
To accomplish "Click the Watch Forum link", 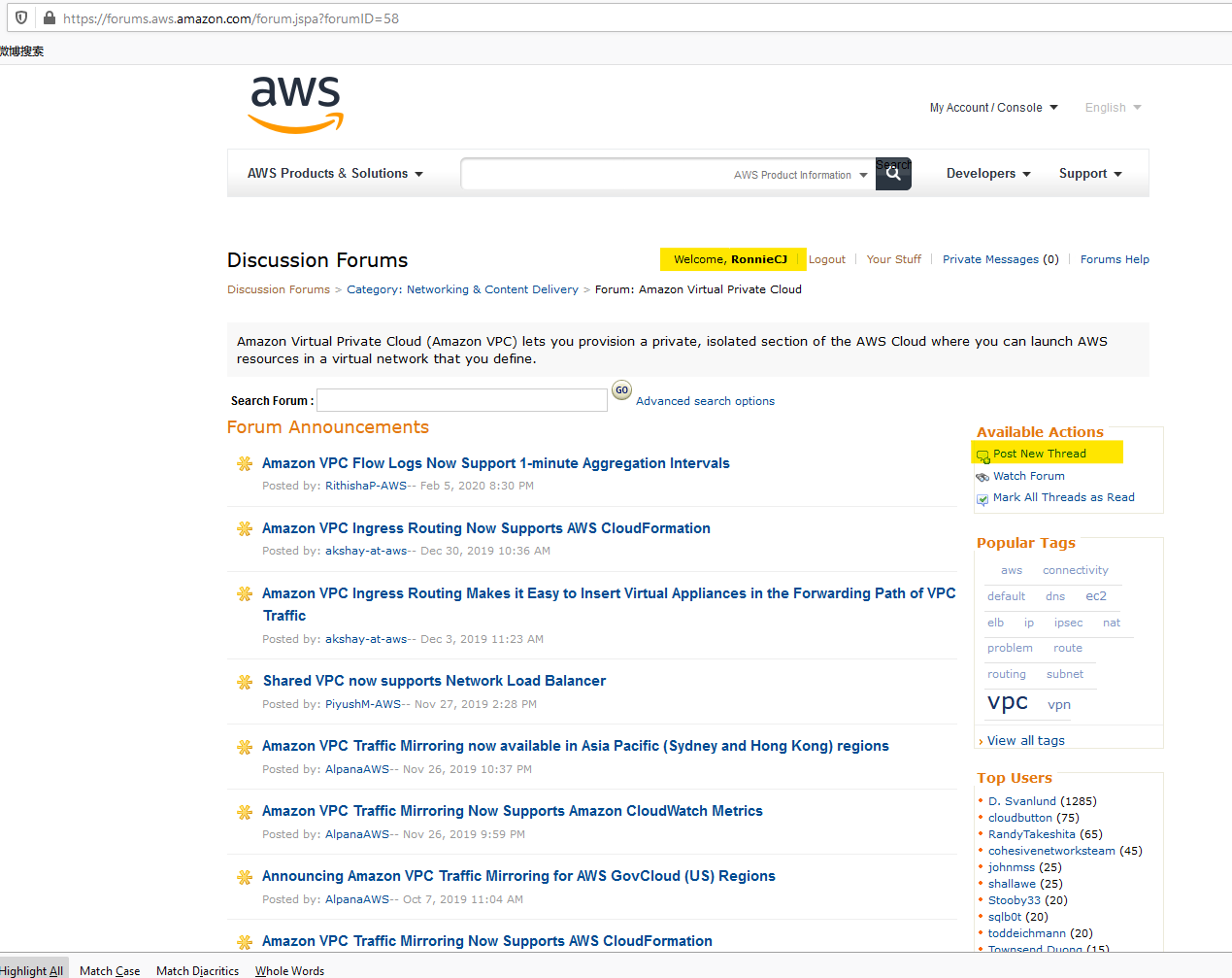I will tap(1029, 476).
